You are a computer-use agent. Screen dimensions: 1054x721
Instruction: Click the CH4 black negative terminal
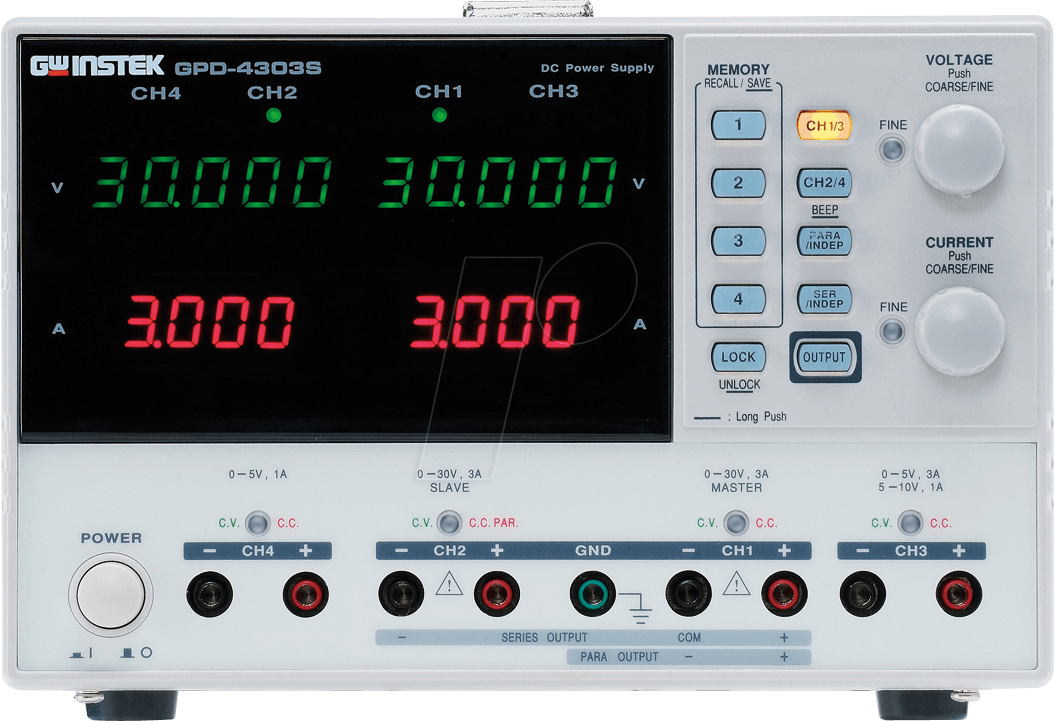click(209, 595)
